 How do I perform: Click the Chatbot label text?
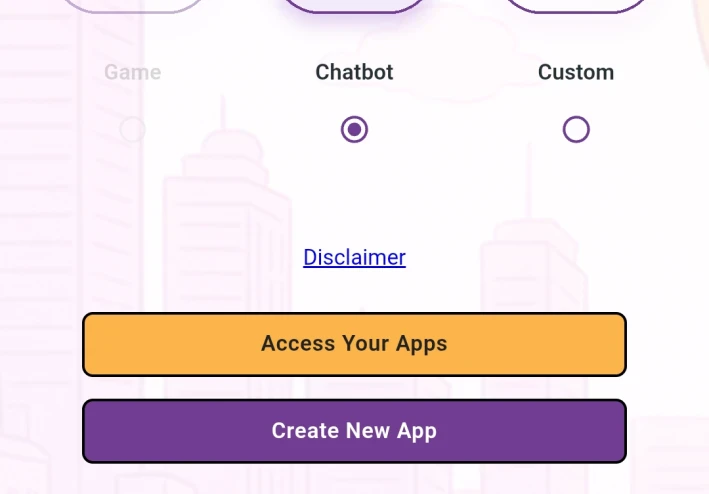354,72
